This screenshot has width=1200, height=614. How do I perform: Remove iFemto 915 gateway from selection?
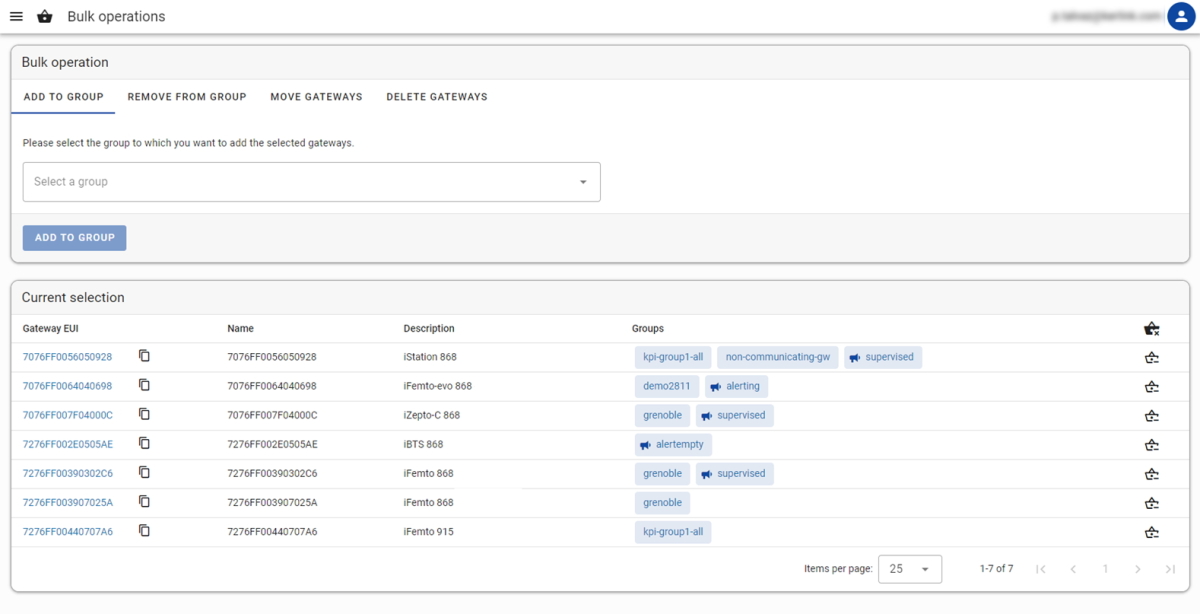tap(1151, 532)
